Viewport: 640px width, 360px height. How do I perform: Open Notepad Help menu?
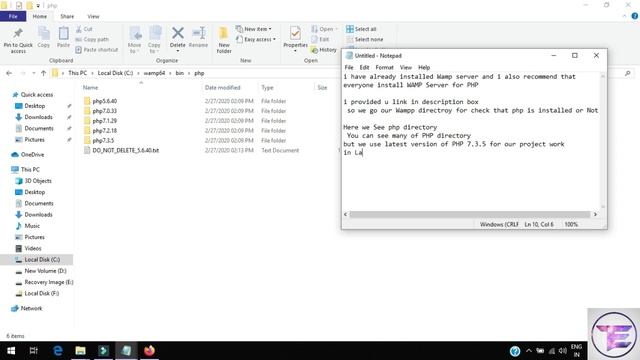[x=424, y=67]
